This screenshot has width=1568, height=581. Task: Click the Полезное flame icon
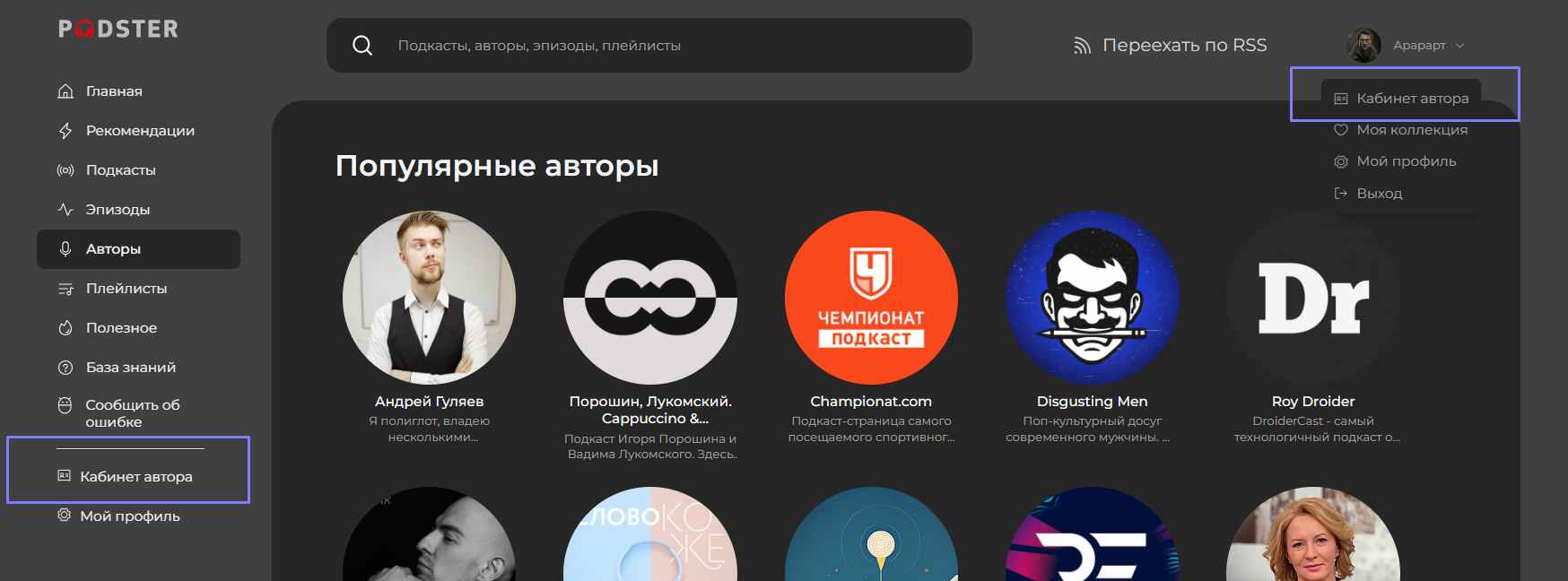pos(65,328)
